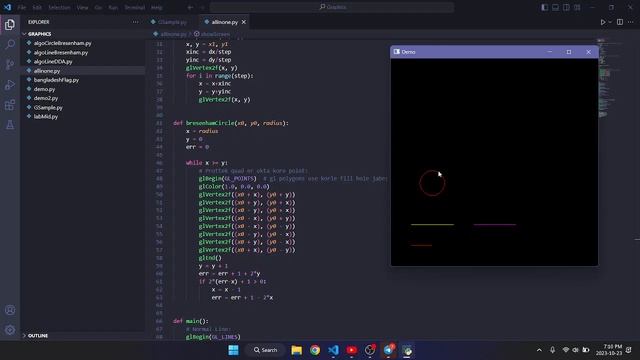Toggle the primary side bar layout icon

[x=544, y=7]
